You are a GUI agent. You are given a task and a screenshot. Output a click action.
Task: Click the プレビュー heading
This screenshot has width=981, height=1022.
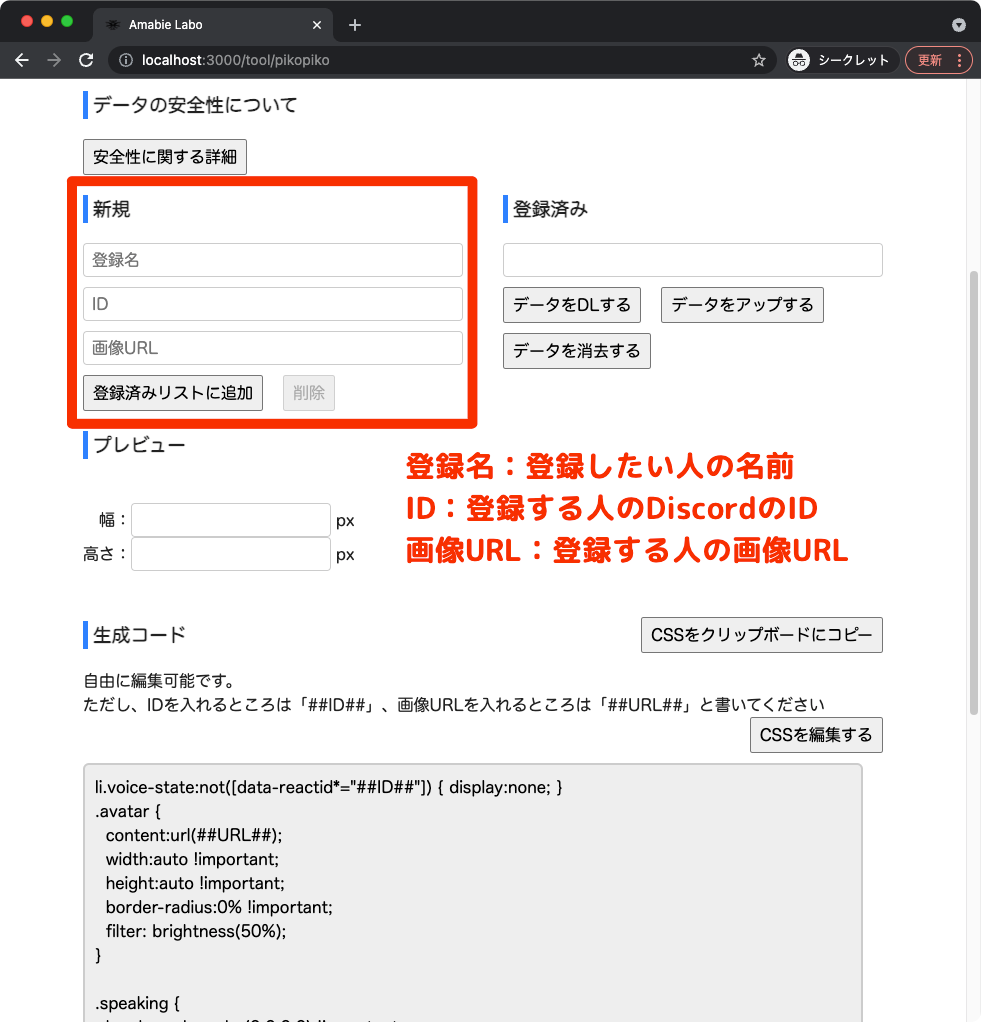(x=139, y=445)
